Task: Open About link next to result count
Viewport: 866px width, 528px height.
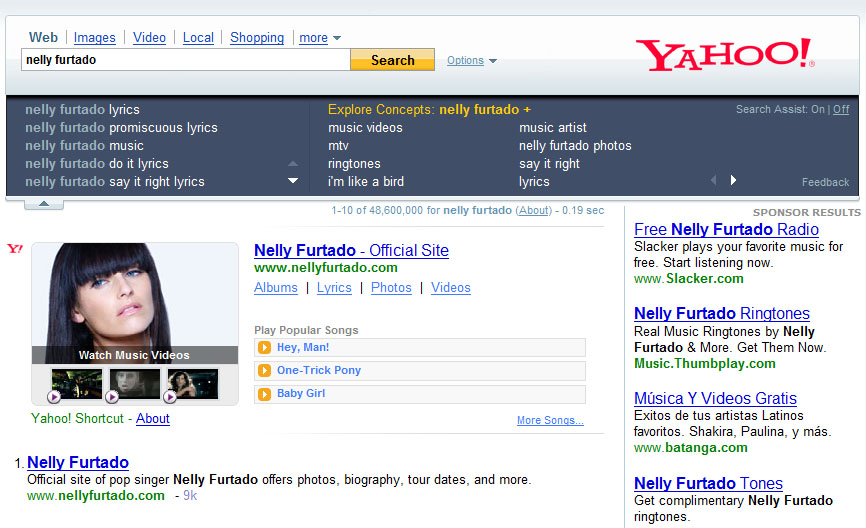Action: (534, 210)
